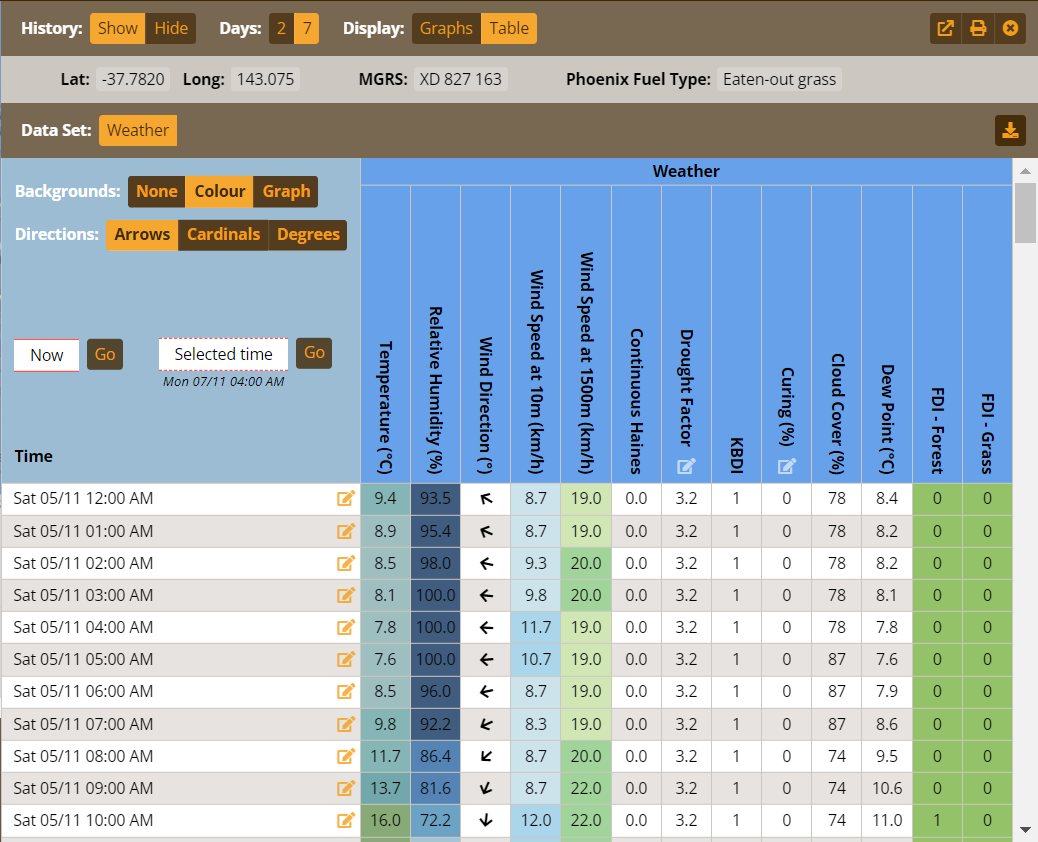Edit the Curing percentage values
Viewport: 1038px width, 842px height.
pos(786,465)
